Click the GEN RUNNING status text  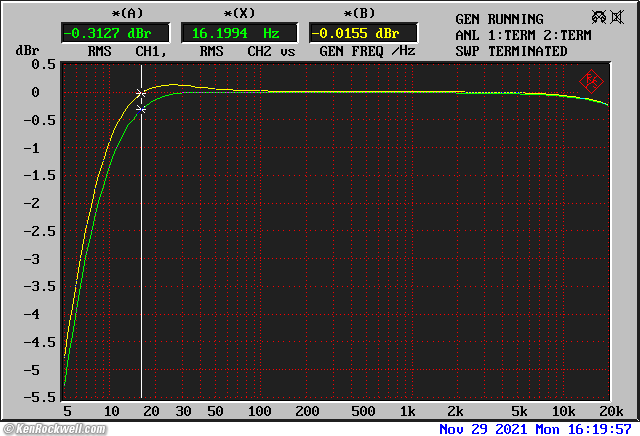click(x=499, y=19)
